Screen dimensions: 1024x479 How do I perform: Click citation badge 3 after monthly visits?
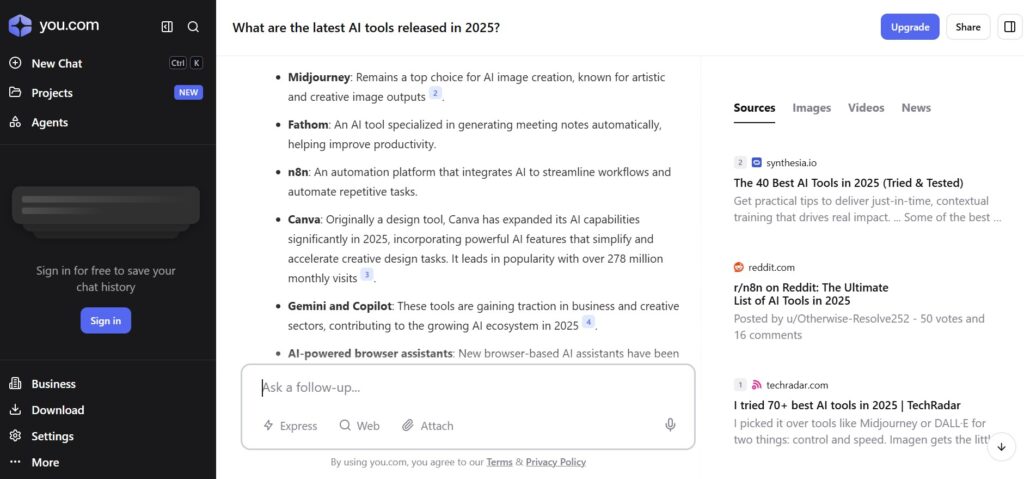367,275
